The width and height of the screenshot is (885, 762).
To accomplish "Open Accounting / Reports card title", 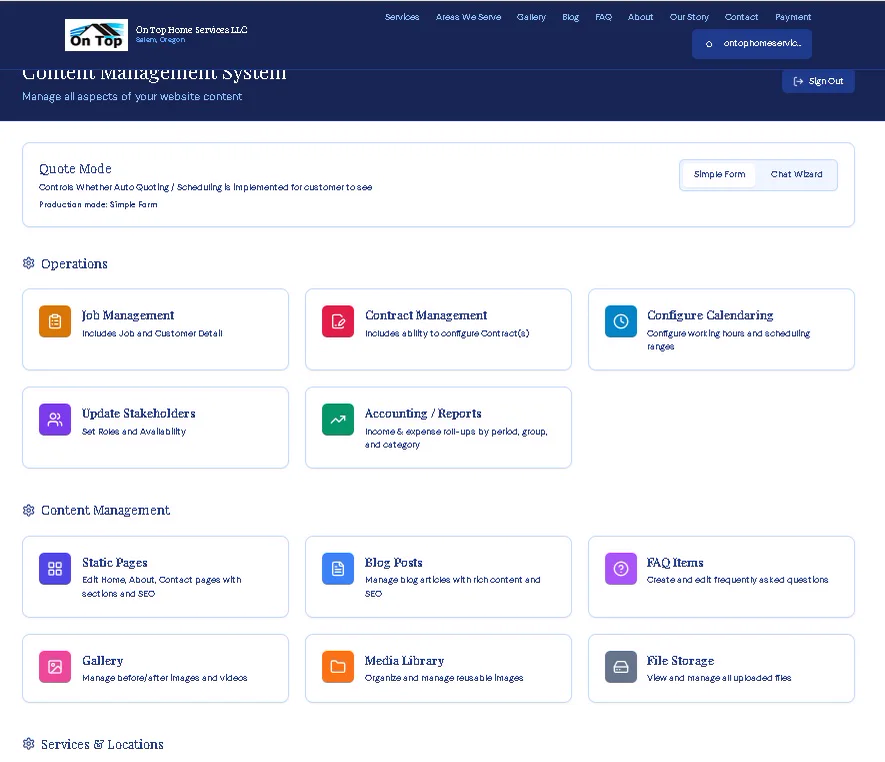I will coord(423,413).
